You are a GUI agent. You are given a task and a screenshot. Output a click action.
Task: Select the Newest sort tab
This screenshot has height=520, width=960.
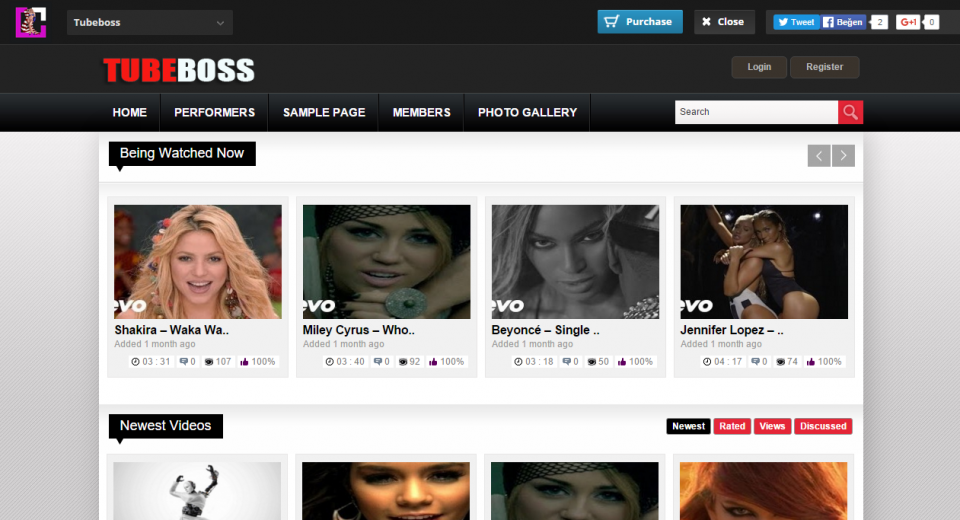point(689,426)
